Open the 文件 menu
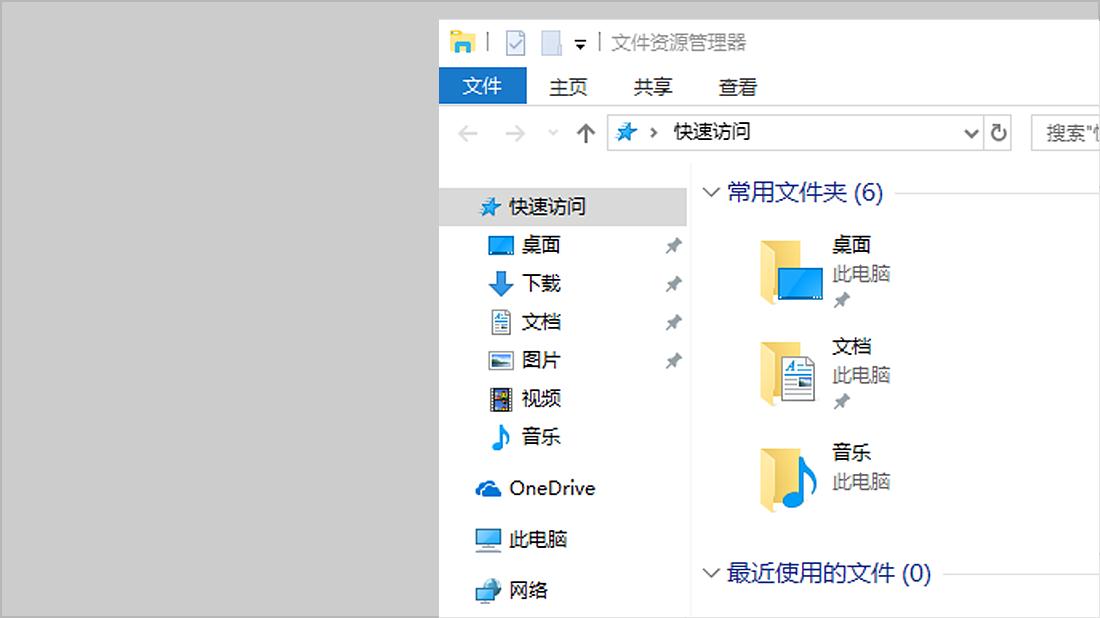This screenshot has height=618, width=1100. (482, 87)
